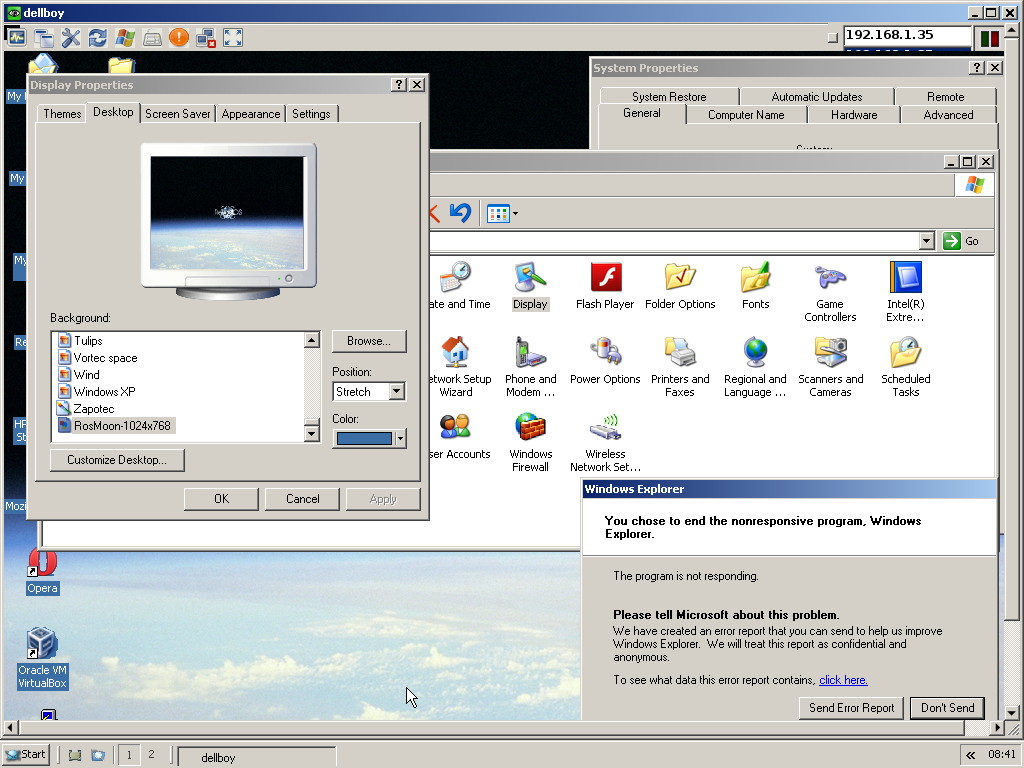Image resolution: width=1024 pixels, height=768 pixels.
Task: Open Power Options icon
Action: (605, 360)
